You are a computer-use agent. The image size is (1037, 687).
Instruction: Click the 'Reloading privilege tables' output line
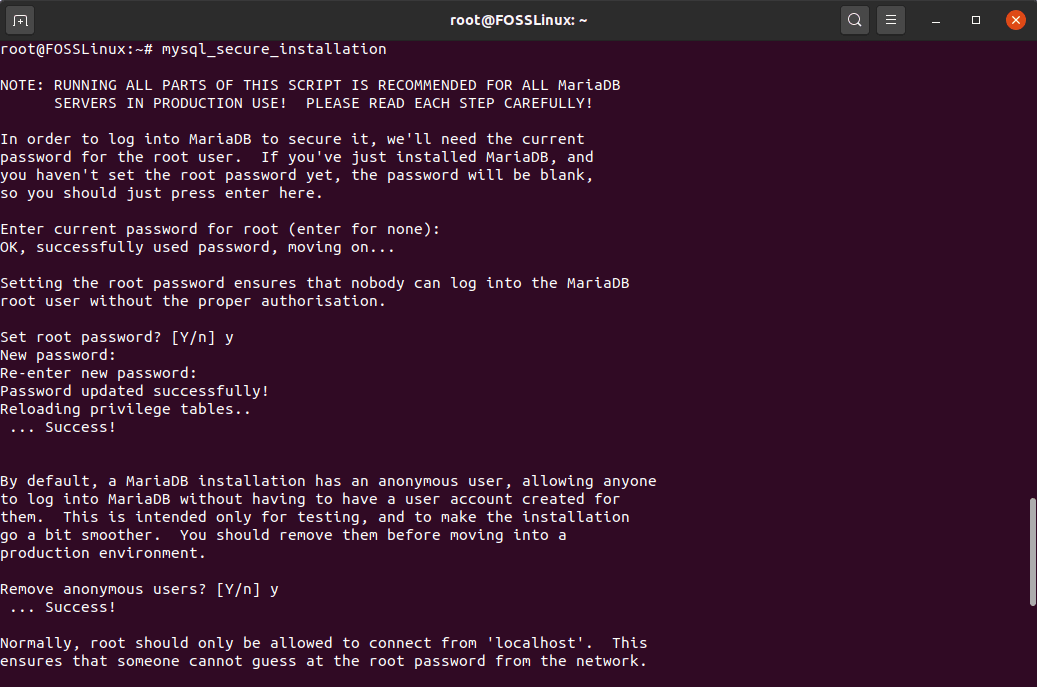(125, 409)
